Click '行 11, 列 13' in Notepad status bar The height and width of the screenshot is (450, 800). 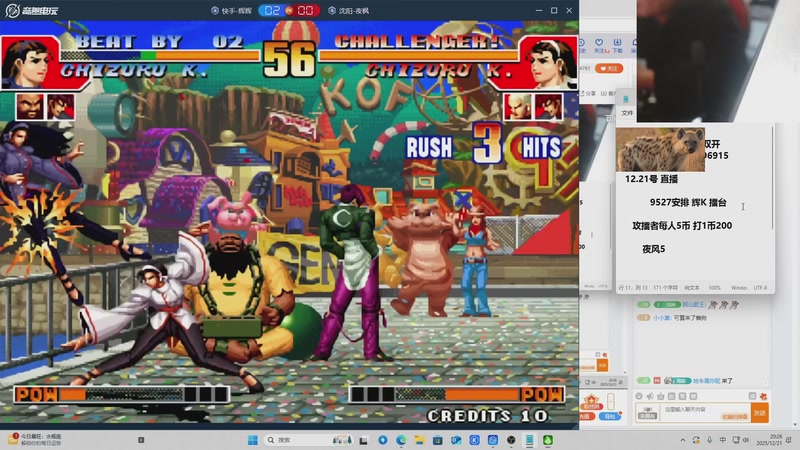tap(633, 288)
